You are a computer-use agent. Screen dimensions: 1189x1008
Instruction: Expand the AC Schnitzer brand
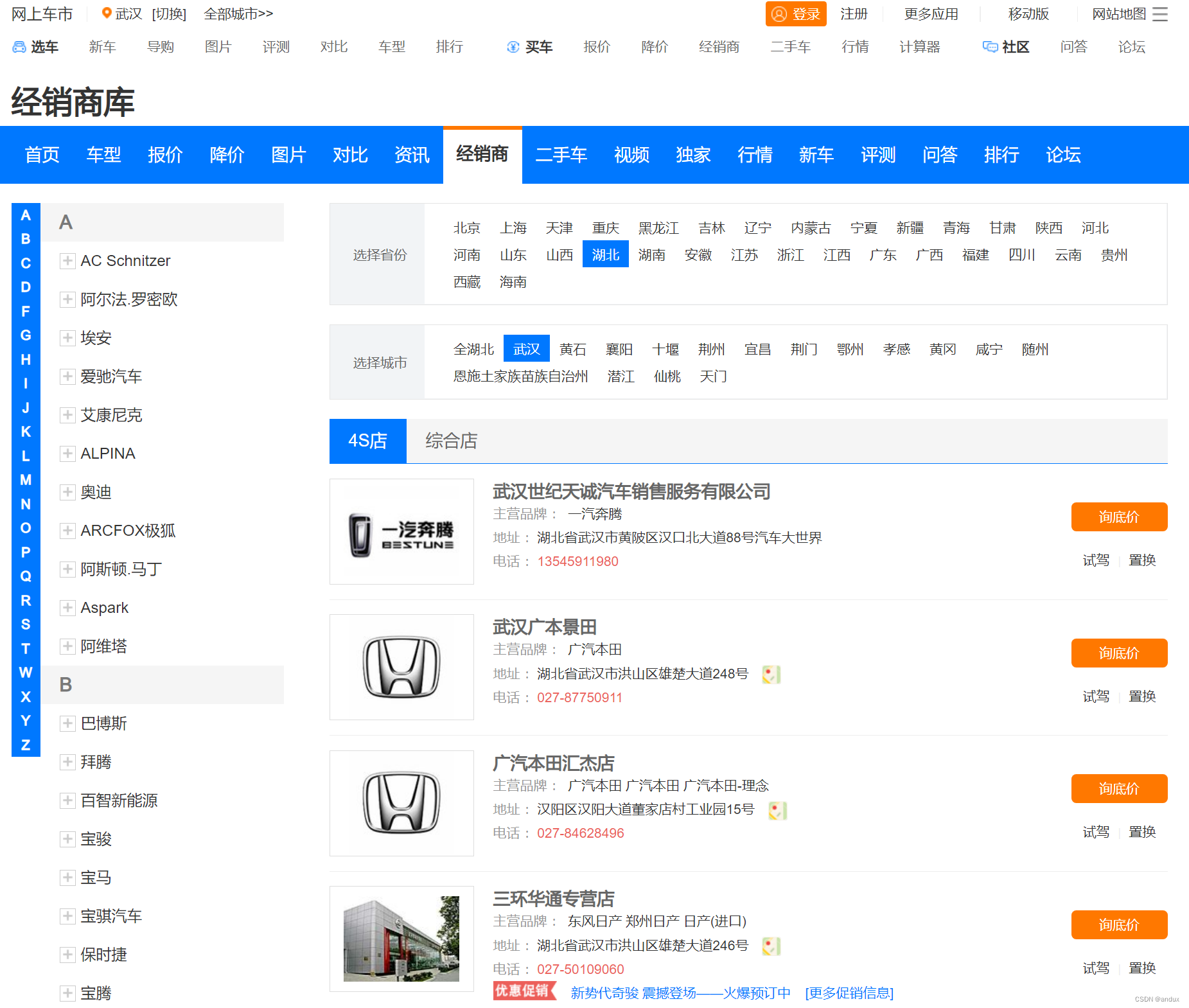pyautogui.click(x=67, y=261)
